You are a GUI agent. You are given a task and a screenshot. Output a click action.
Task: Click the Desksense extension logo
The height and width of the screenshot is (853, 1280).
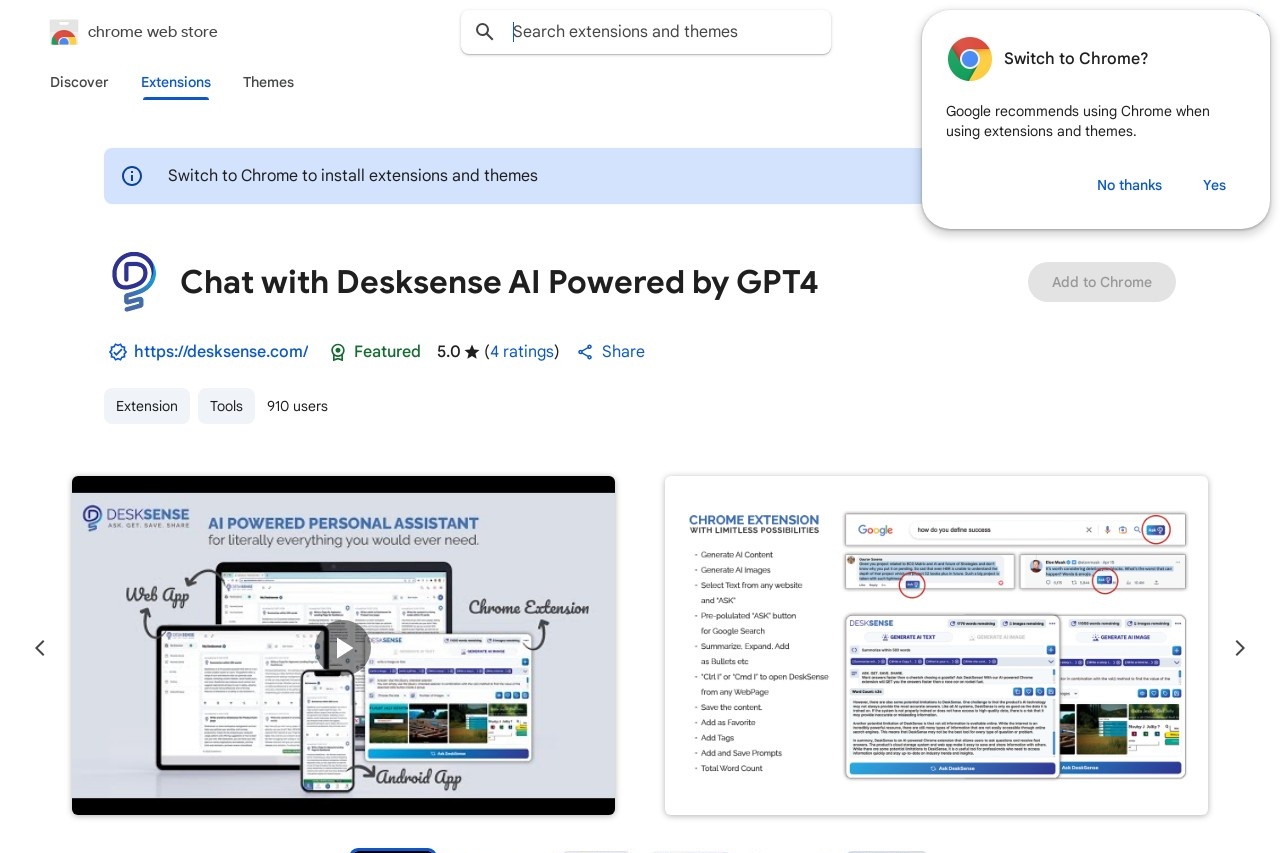[133, 282]
